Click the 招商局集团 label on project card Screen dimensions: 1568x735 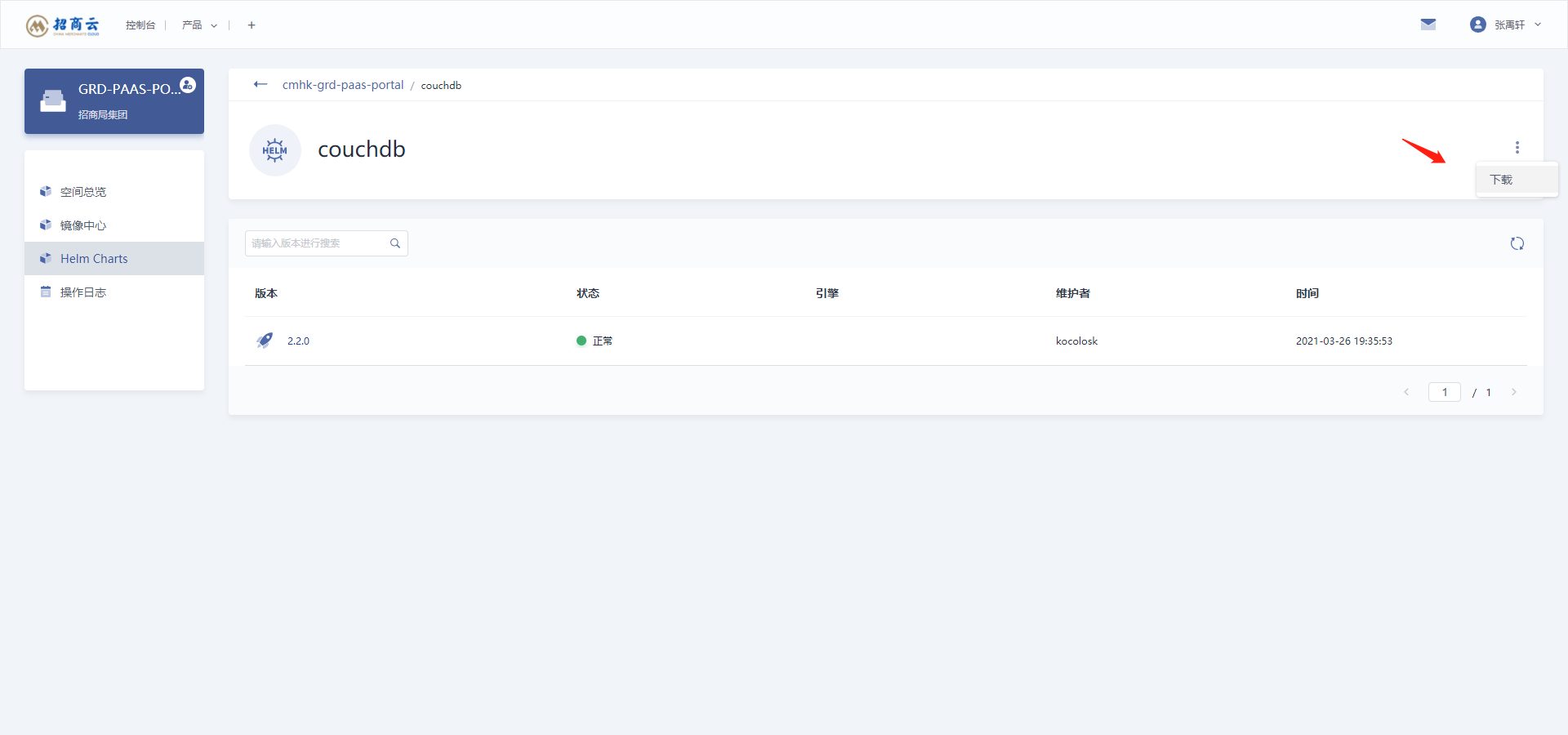click(x=103, y=115)
